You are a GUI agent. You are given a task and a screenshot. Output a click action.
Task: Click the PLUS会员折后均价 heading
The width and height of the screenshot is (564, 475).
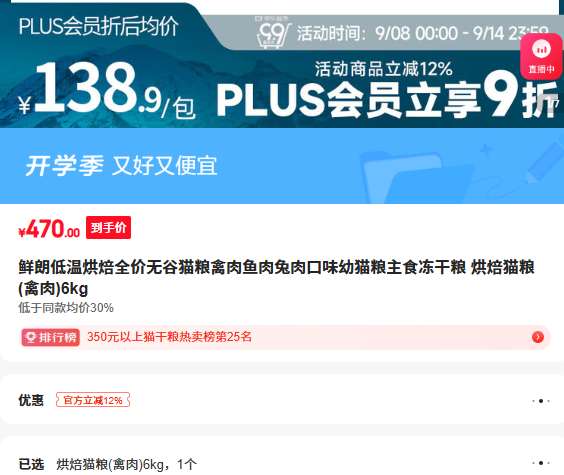(99, 26)
